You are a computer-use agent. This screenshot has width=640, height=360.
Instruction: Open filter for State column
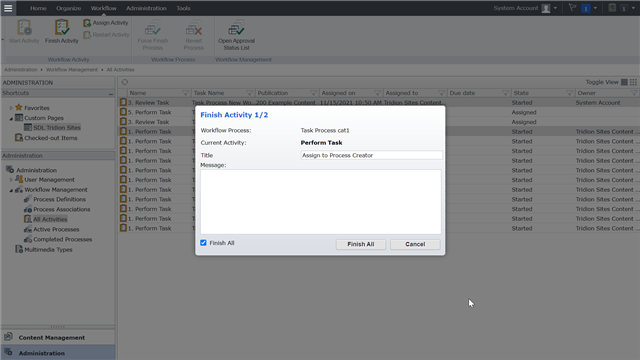coord(569,93)
